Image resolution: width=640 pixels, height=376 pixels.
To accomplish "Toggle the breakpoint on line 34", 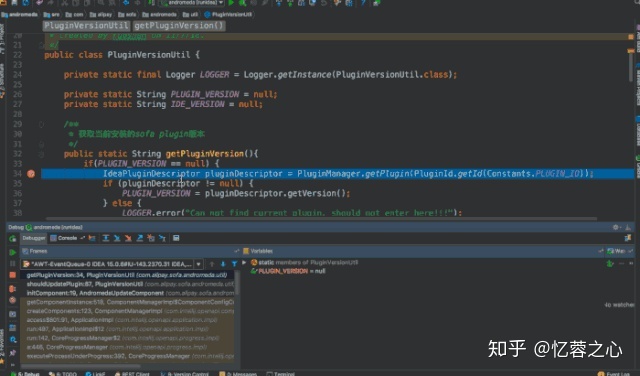I will [31, 174].
